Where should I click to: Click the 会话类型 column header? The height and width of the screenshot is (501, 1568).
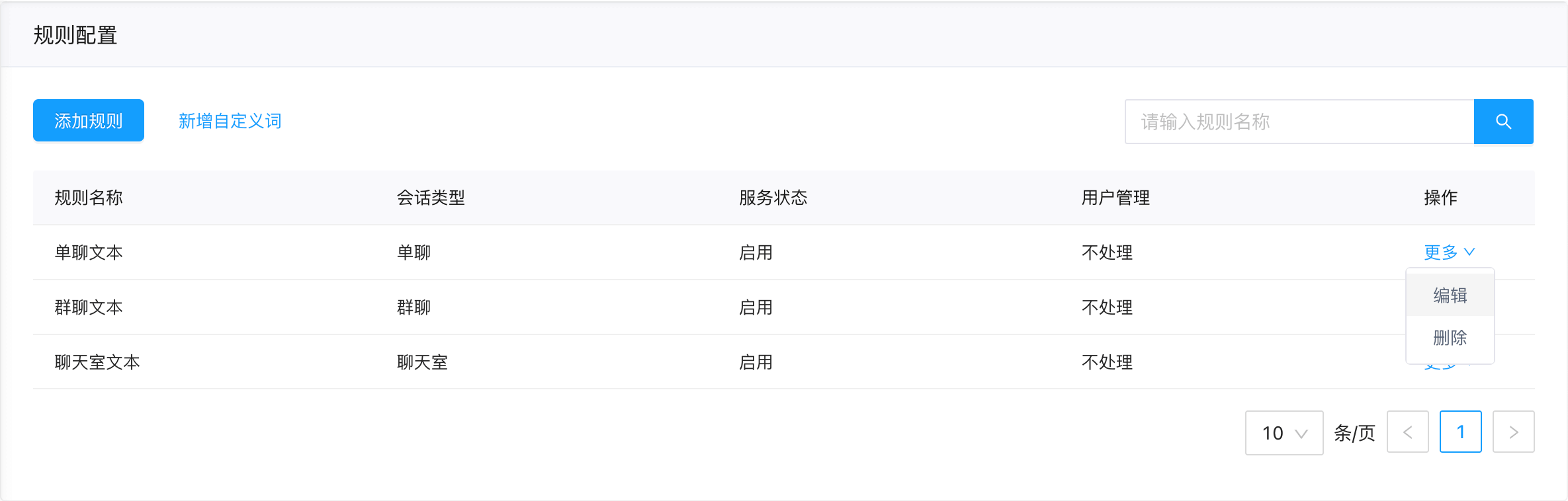click(x=431, y=198)
